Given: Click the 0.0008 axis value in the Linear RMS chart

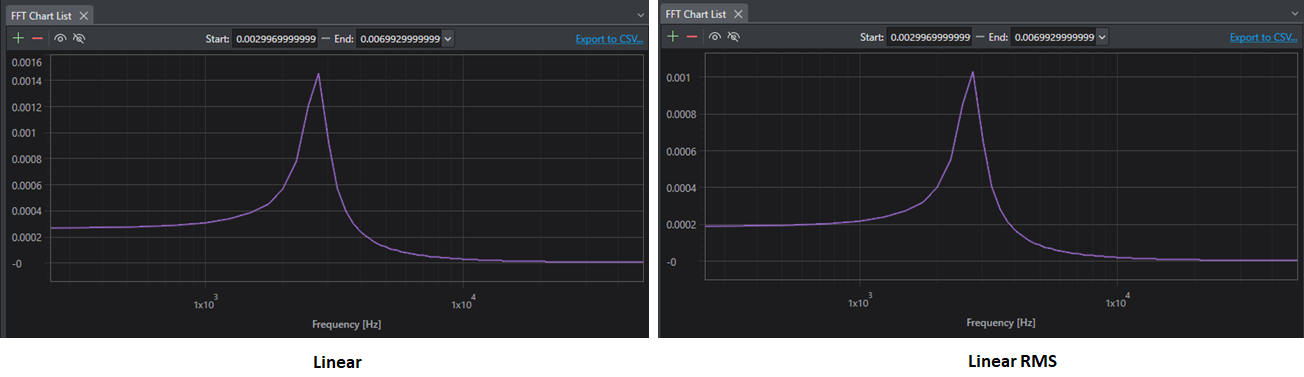Looking at the screenshot, I should click(x=682, y=114).
